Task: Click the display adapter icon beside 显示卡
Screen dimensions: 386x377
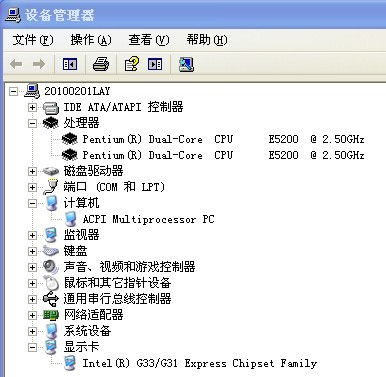Action: point(51,347)
